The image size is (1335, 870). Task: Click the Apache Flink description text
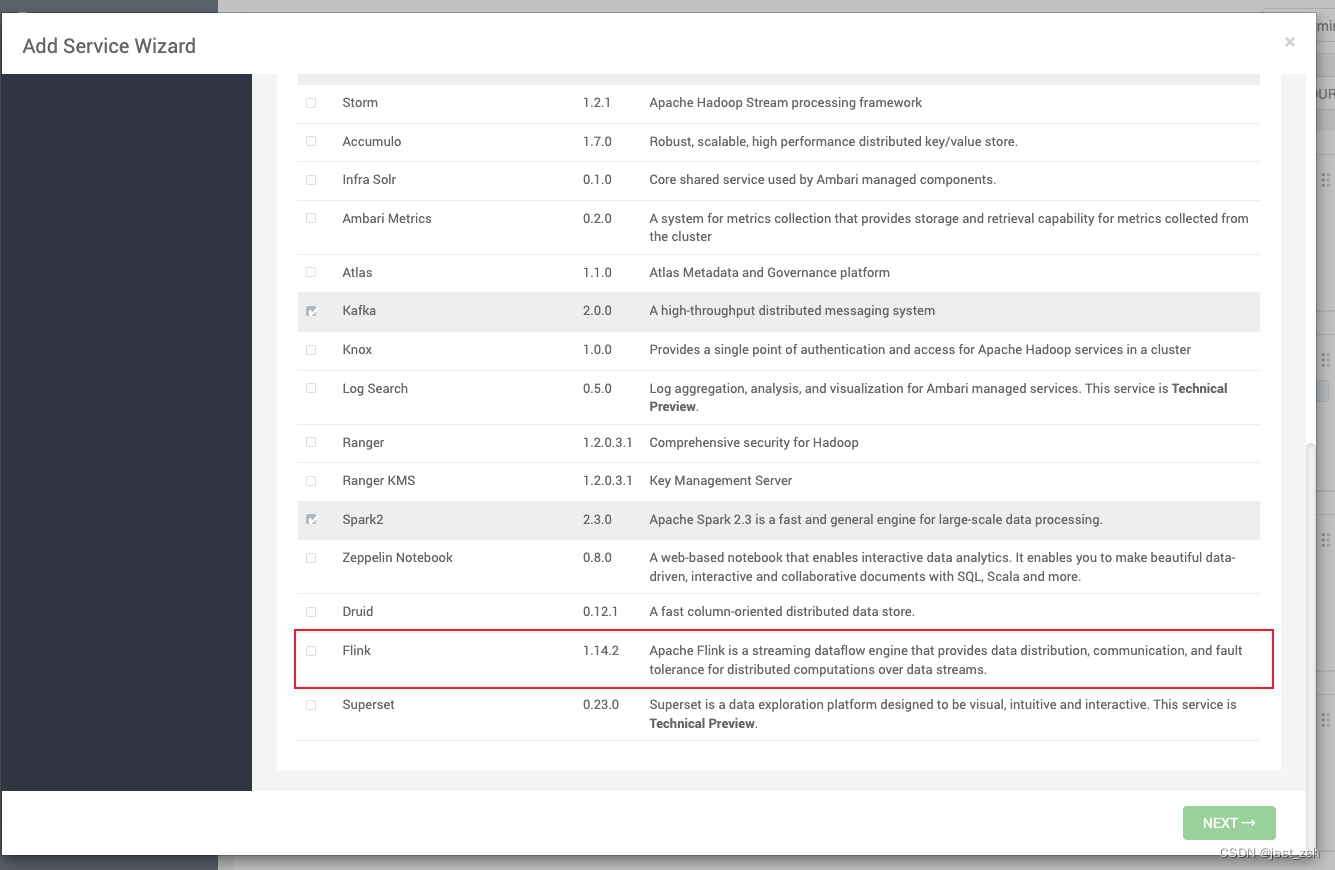pyautogui.click(x=946, y=660)
